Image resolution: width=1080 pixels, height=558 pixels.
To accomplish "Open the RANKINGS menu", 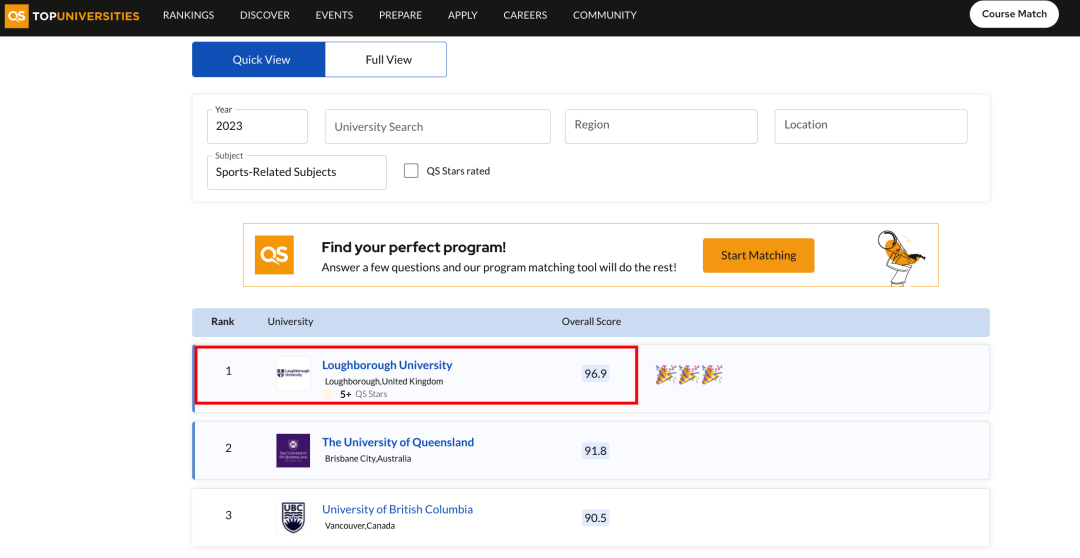I will click(x=188, y=14).
